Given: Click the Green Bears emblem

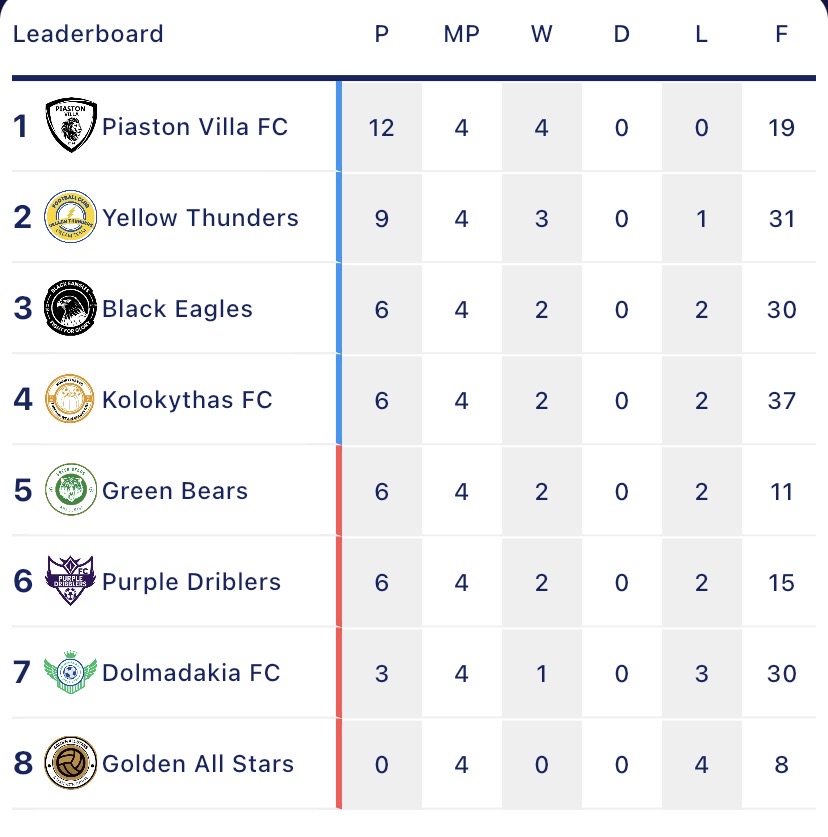Looking at the screenshot, I should point(70,489).
